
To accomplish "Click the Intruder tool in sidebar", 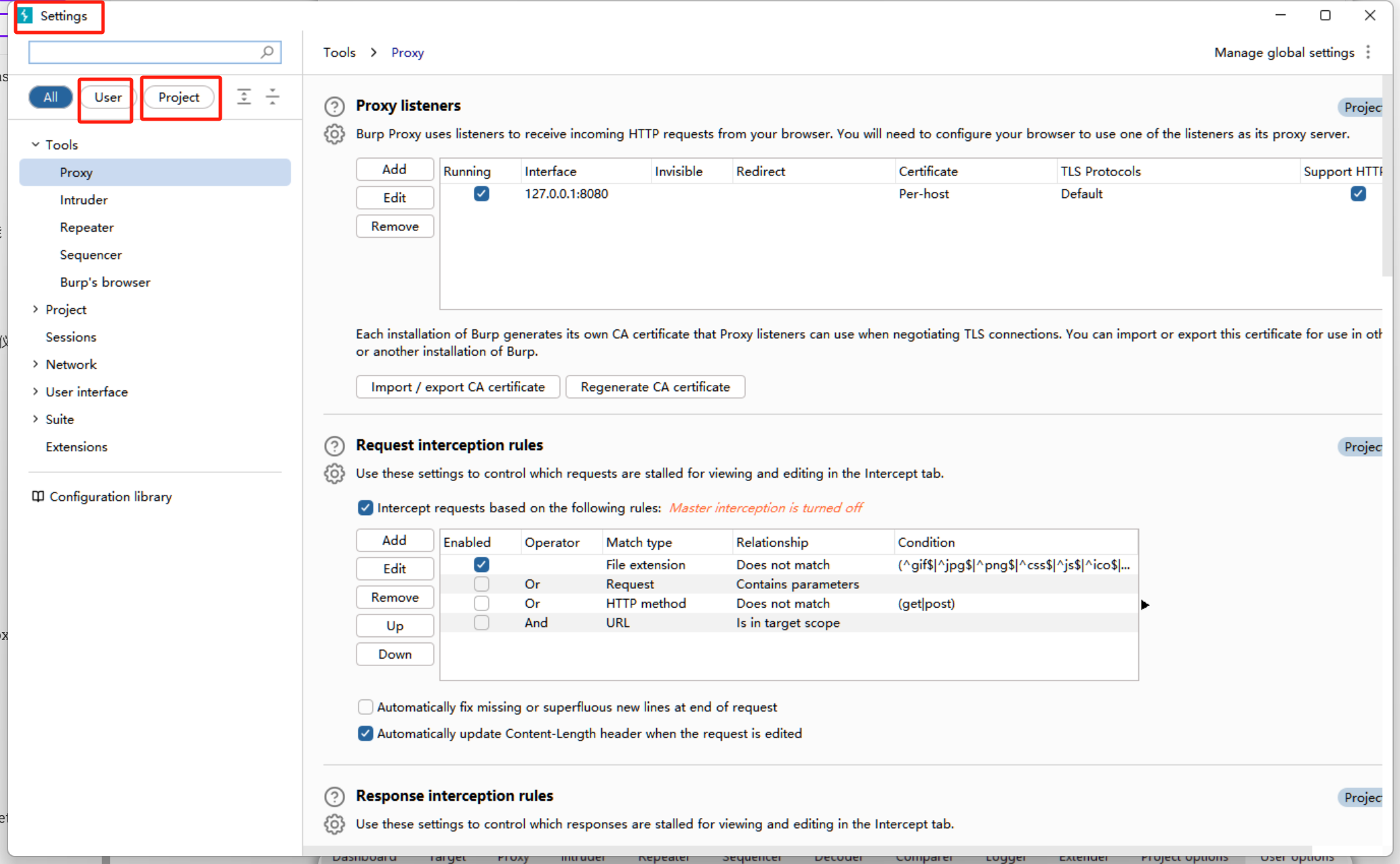I will (84, 199).
